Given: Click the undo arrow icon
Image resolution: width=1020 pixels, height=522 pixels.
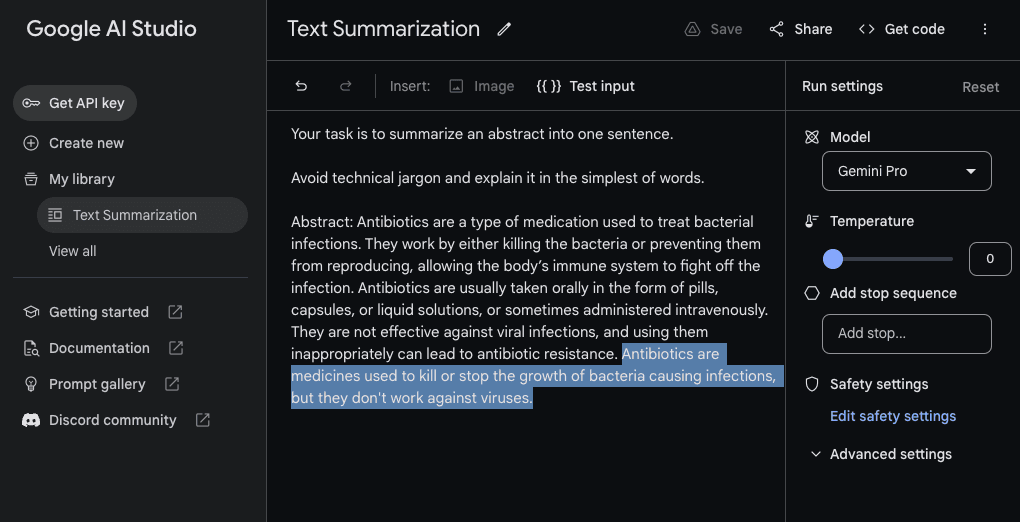Looking at the screenshot, I should (x=301, y=86).
